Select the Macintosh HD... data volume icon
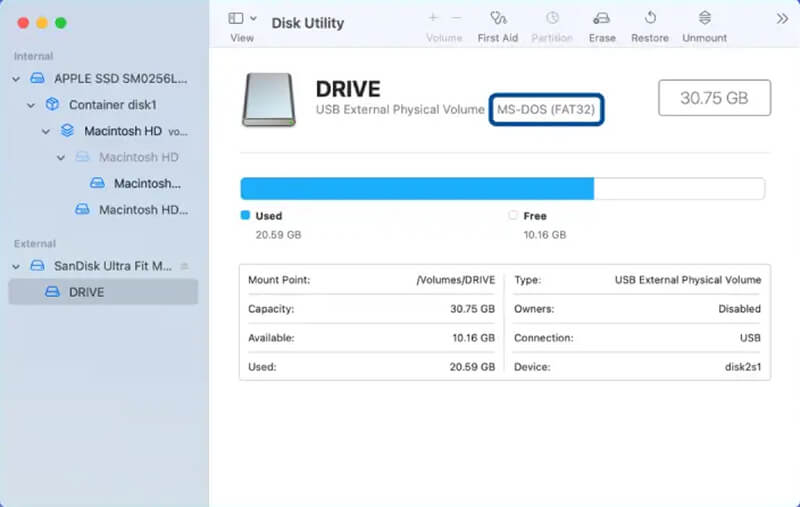This screenshot has height=507, width=800. [82, 209]
